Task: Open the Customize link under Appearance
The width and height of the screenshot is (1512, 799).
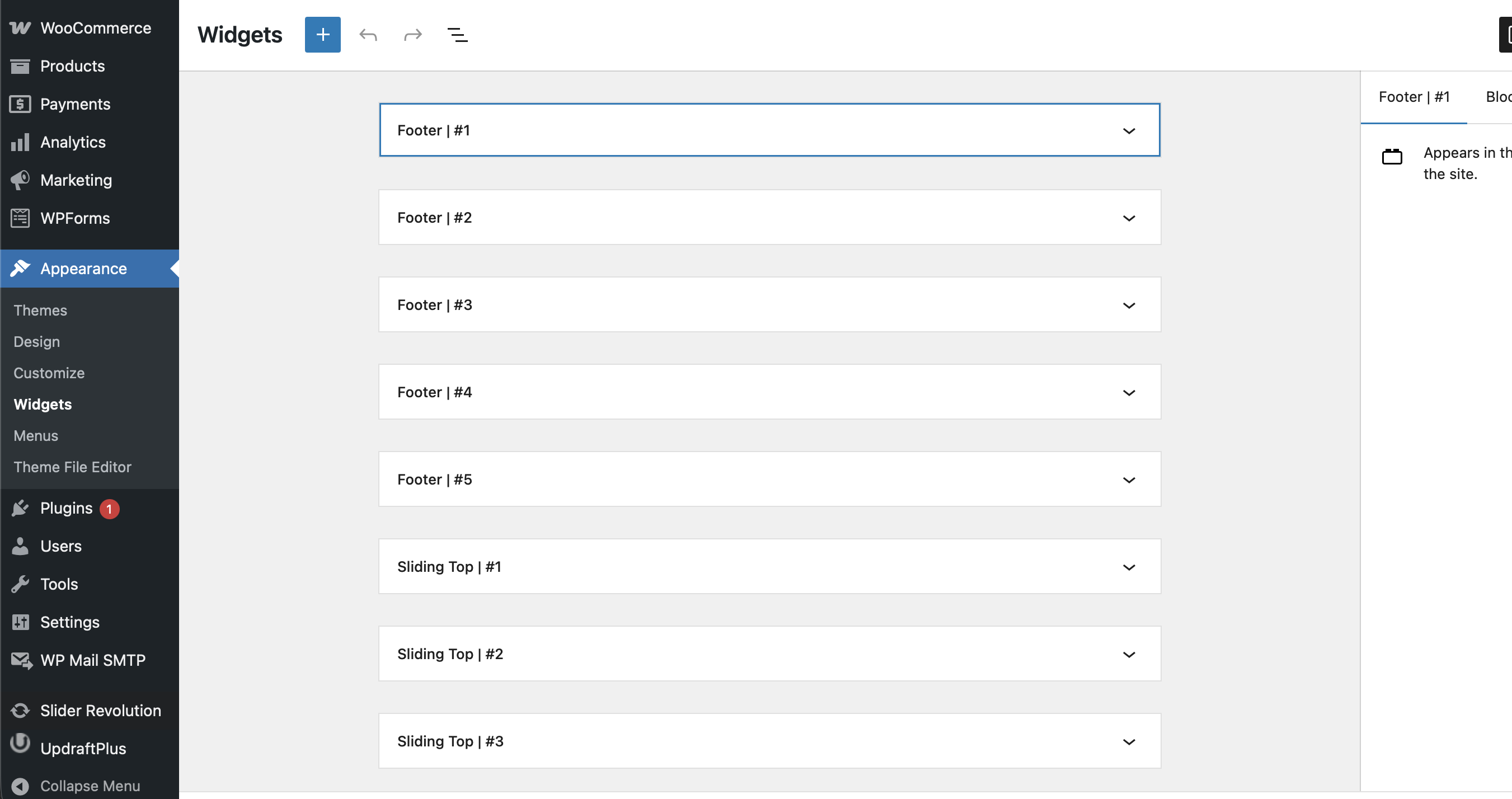Action: click(x=49, y=373)
